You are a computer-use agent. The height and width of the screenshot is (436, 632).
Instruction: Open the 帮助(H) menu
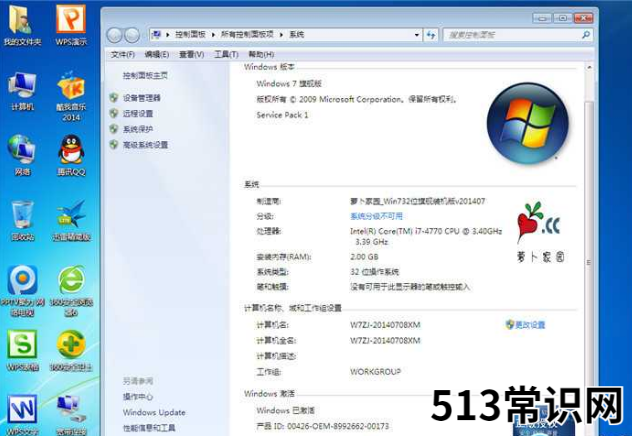coord(261,54)
